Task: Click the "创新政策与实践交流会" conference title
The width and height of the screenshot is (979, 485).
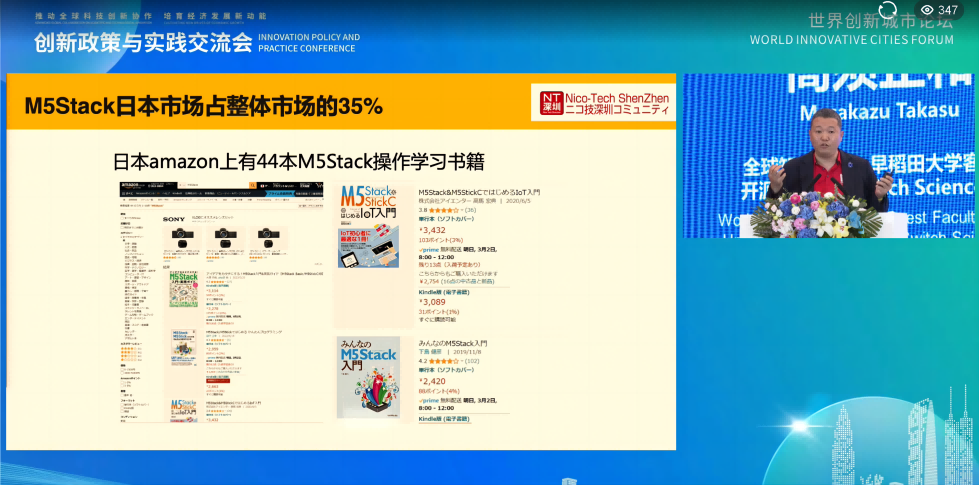Action: 144,42
